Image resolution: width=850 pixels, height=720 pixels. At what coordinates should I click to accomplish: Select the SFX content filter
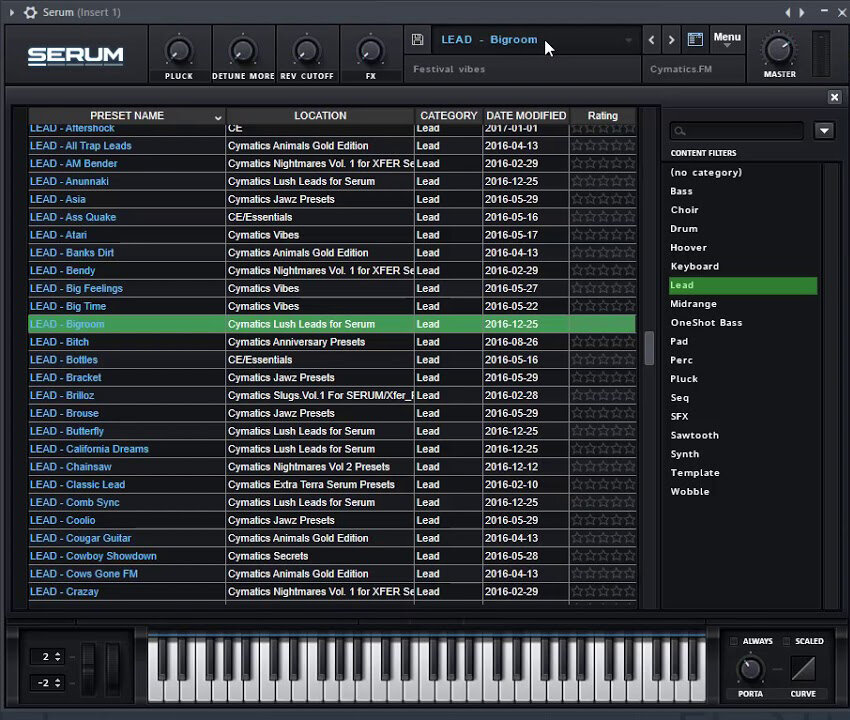[679, 416]
